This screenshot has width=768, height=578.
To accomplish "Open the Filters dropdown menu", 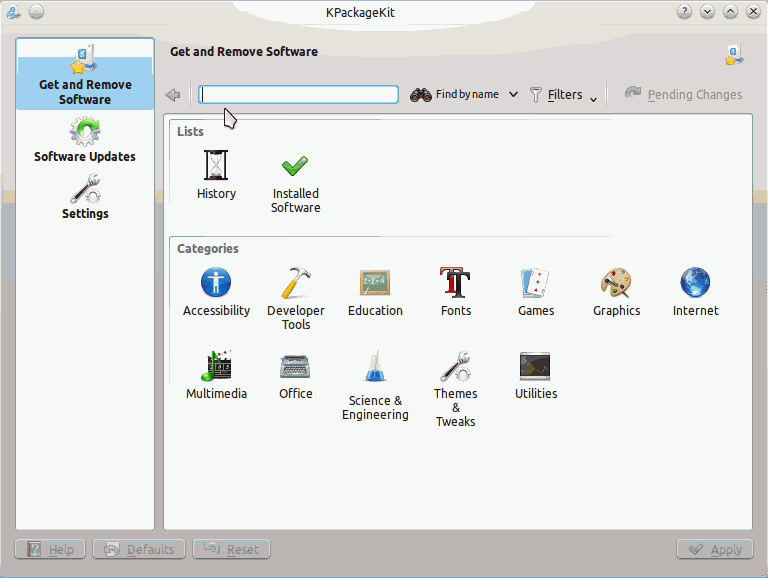I will point(563,95).
